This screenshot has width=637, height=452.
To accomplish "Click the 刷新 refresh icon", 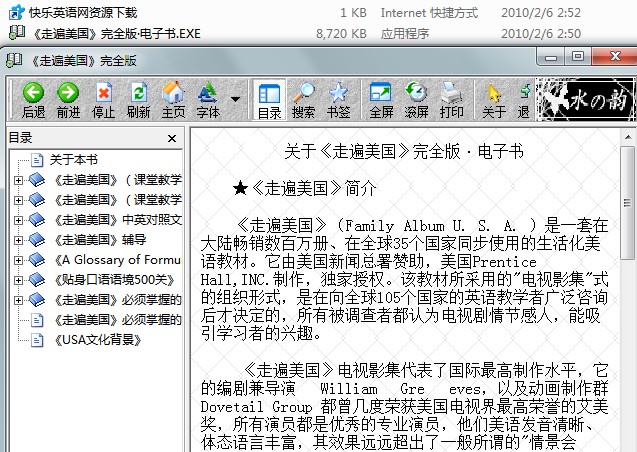I will [x=139, y=92].
